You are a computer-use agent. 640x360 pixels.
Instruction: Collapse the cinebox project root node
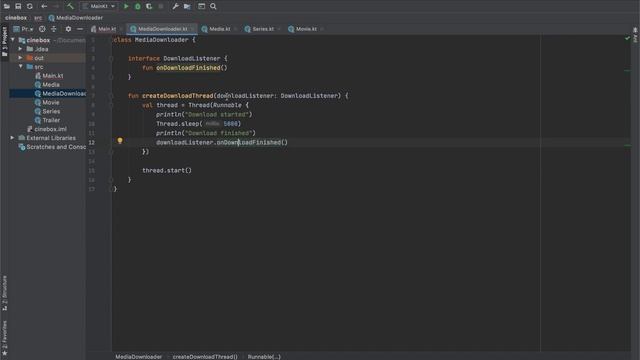[x=13, y=40]
